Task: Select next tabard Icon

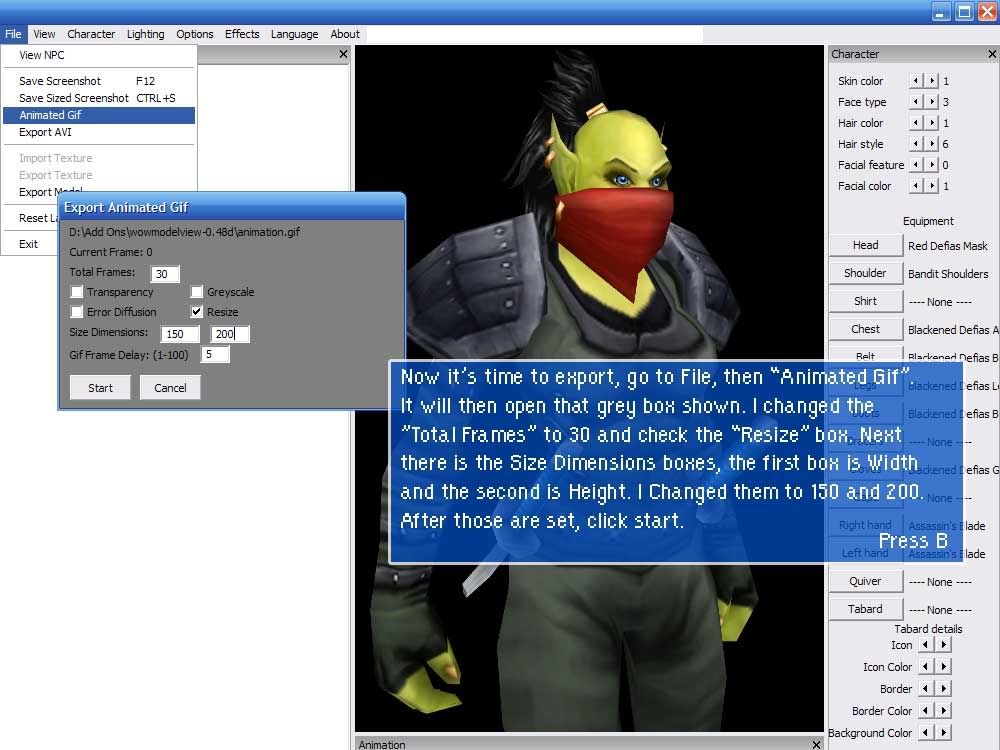Action: click(x=943, y=645)
